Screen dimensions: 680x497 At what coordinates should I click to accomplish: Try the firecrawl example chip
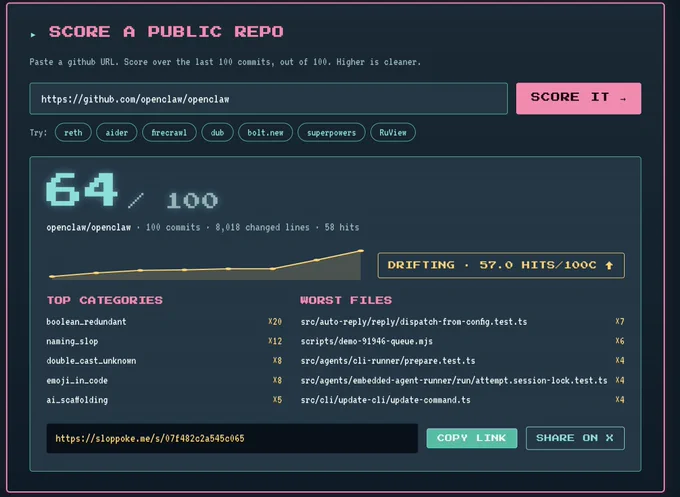click(169, 133)
